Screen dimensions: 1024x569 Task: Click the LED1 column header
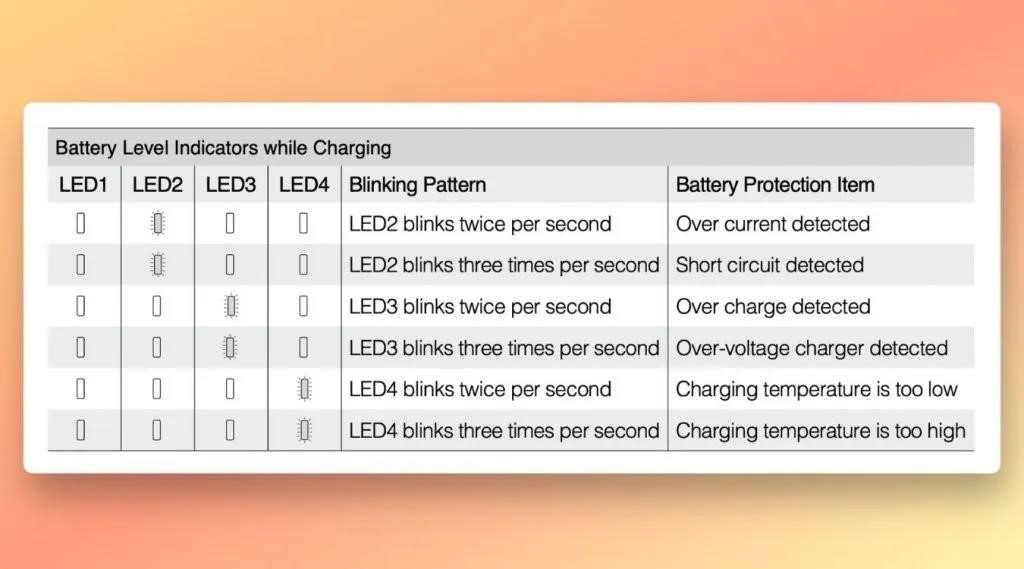tap(83, 185)
